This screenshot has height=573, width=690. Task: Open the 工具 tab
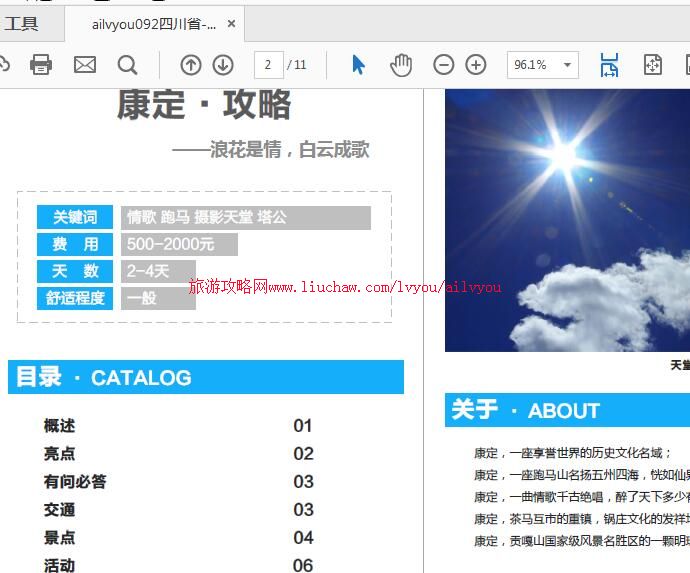pos(21,24)
